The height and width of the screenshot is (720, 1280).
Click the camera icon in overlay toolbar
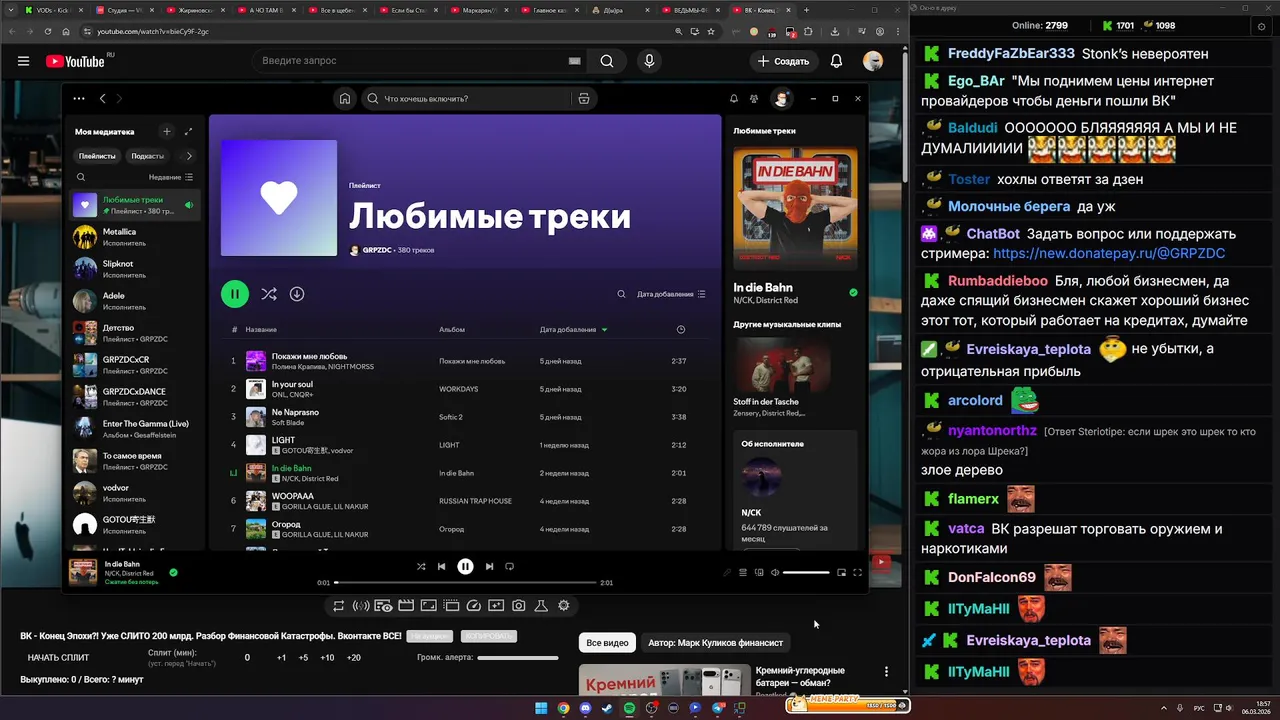[519, 605]
